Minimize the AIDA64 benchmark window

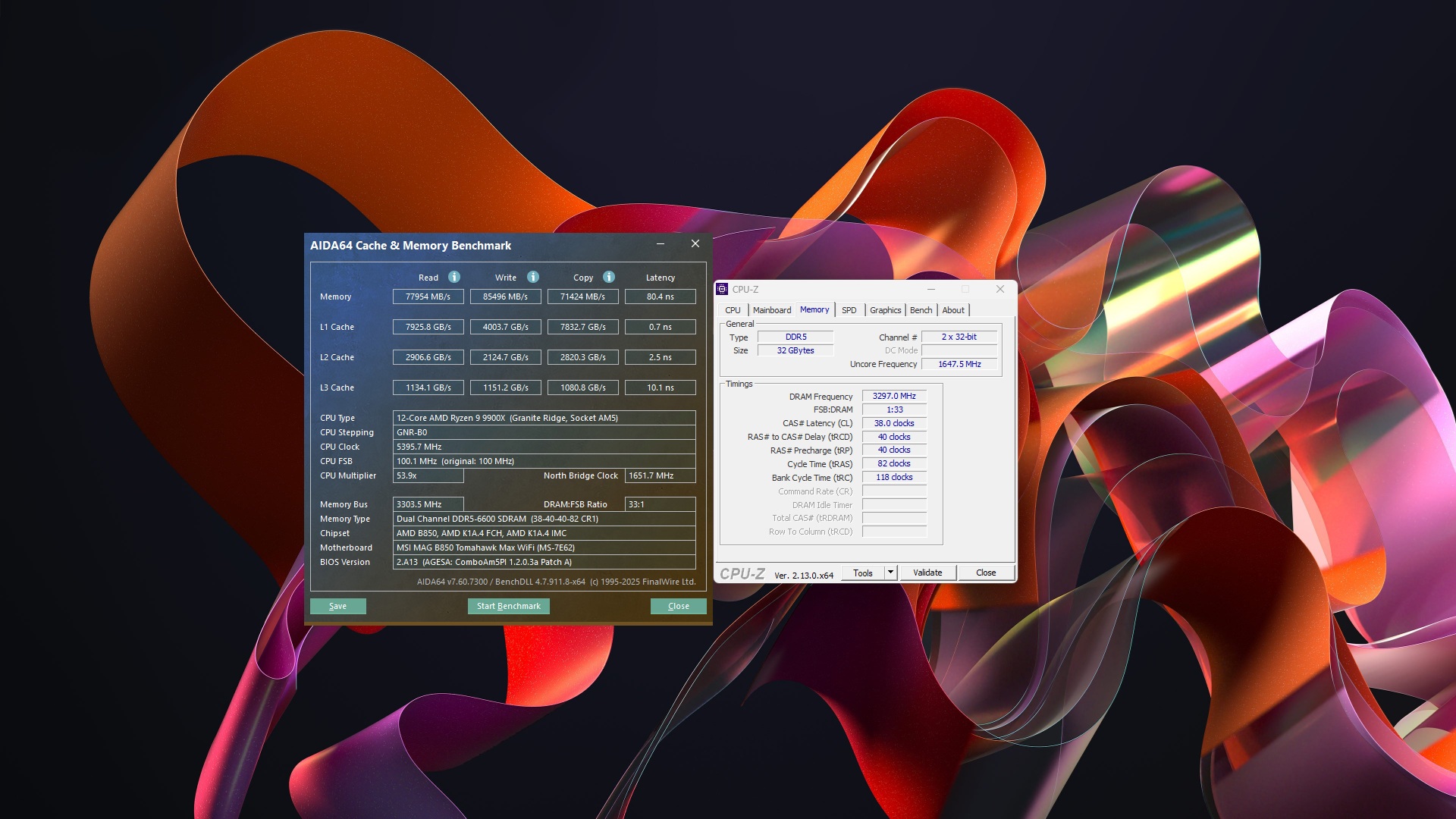[661, 244]
